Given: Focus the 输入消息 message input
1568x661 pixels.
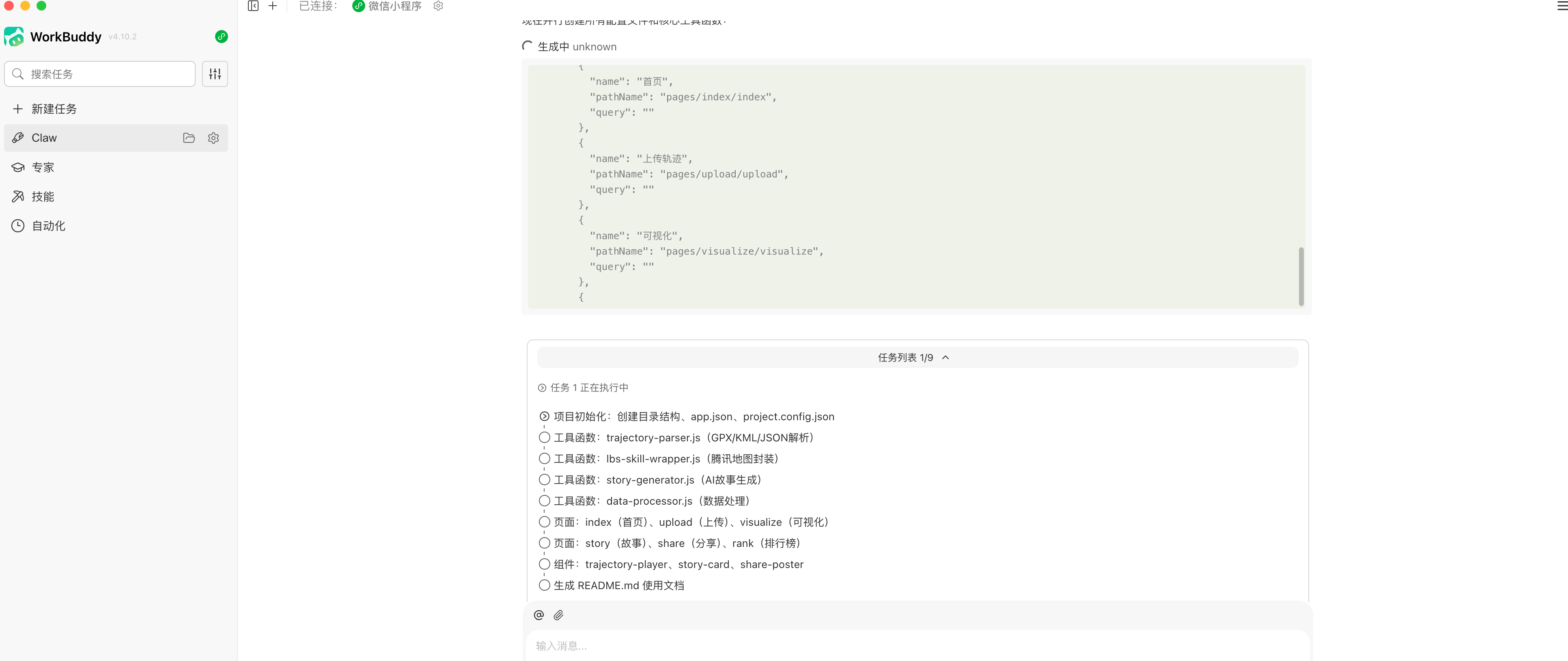Looking at the screenshot, I should click(918, 646).
